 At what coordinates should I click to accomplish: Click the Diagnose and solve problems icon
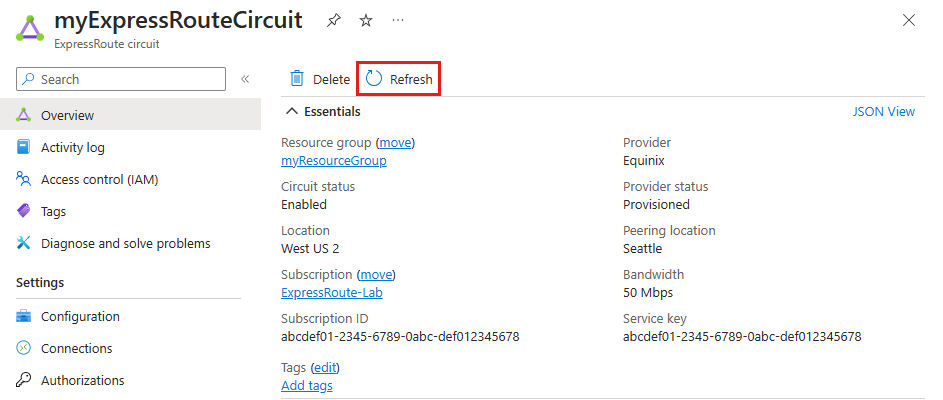point(24,243)
